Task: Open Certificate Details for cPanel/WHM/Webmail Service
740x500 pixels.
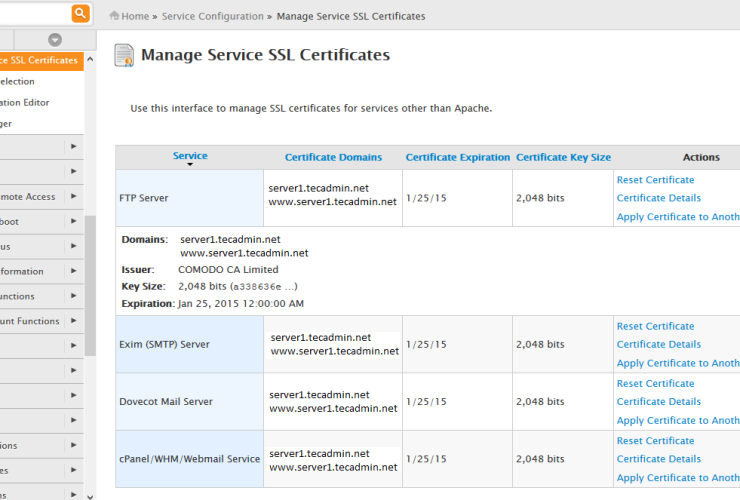Action: click(658, 459)
